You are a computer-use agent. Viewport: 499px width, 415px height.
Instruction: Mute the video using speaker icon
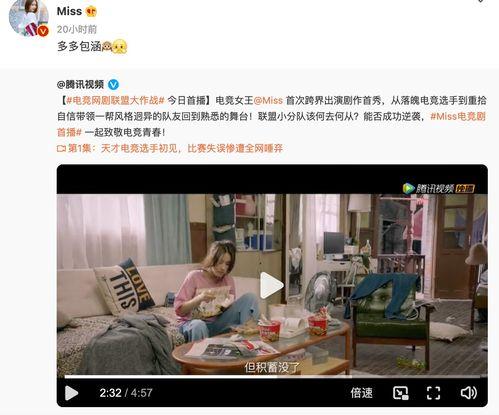(x=469, y=393)
